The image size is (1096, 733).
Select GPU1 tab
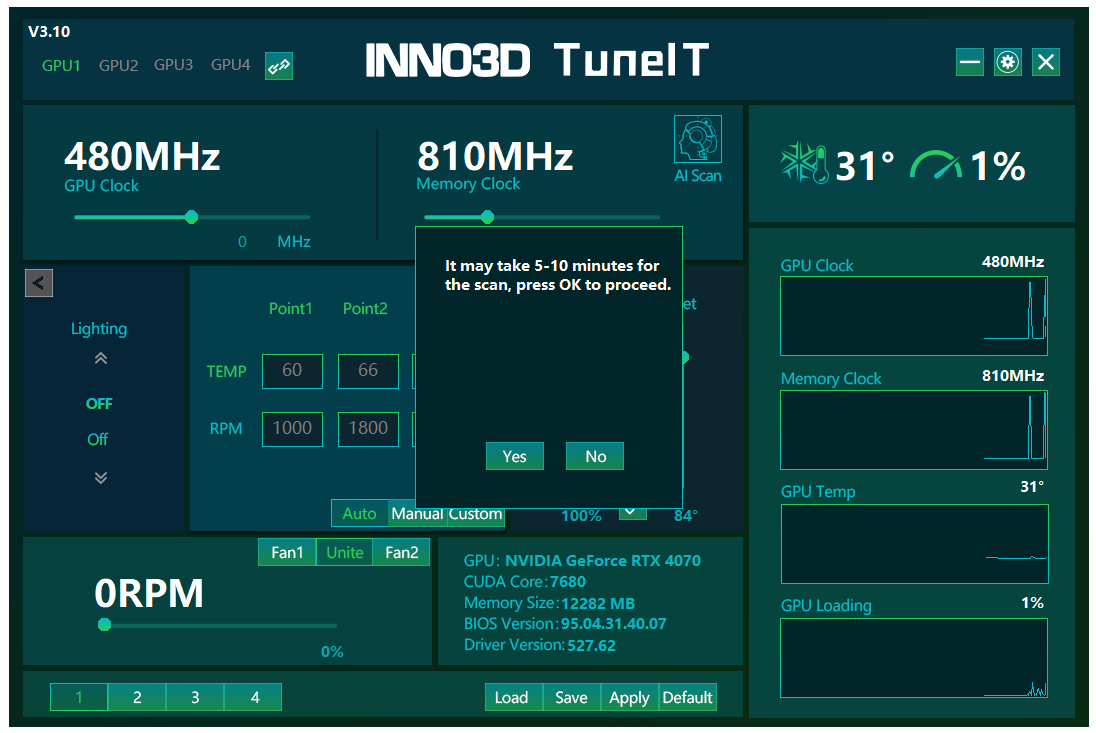tap(62, 66)
